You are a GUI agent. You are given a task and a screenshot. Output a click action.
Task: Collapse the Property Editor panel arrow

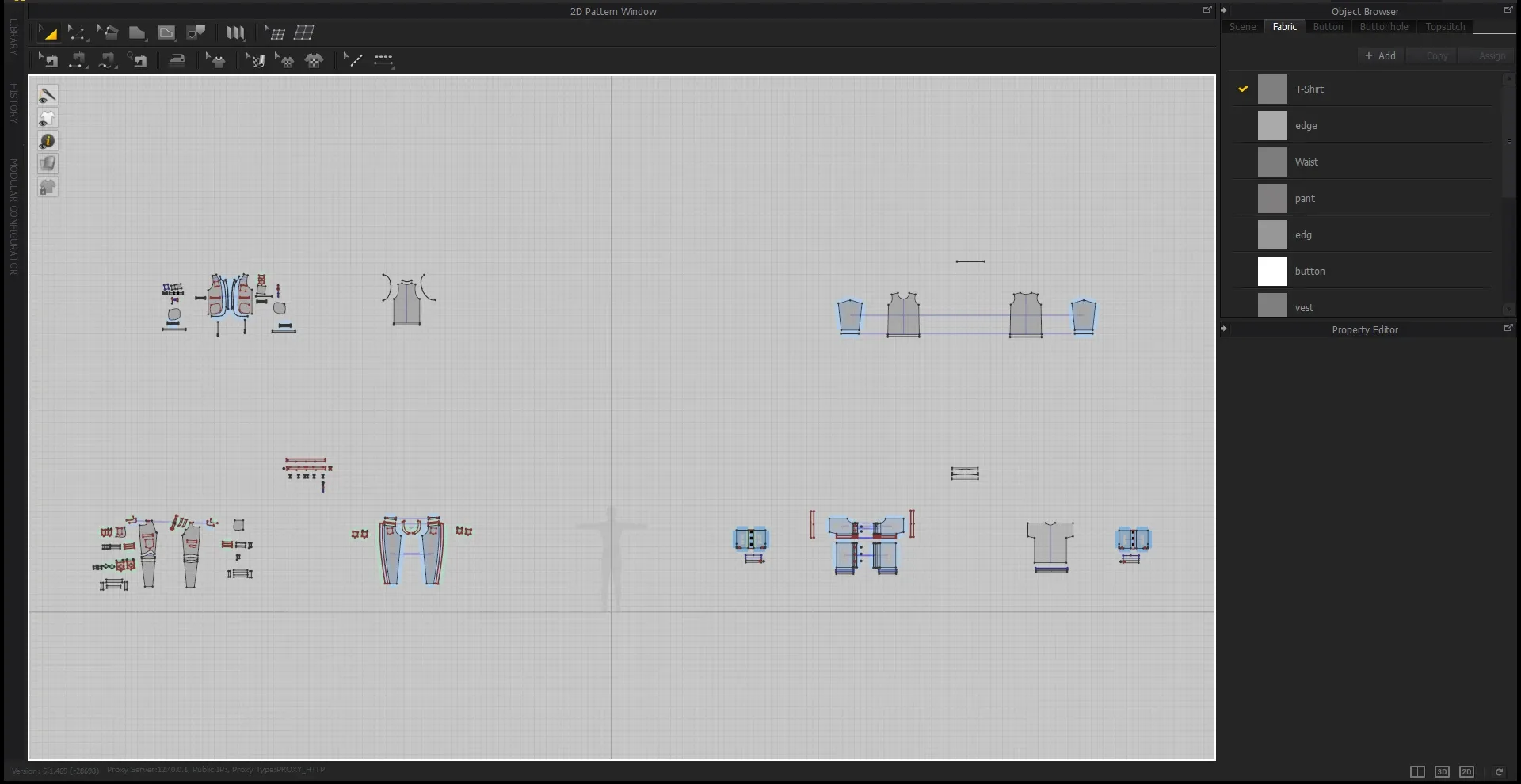point(1224,329)
